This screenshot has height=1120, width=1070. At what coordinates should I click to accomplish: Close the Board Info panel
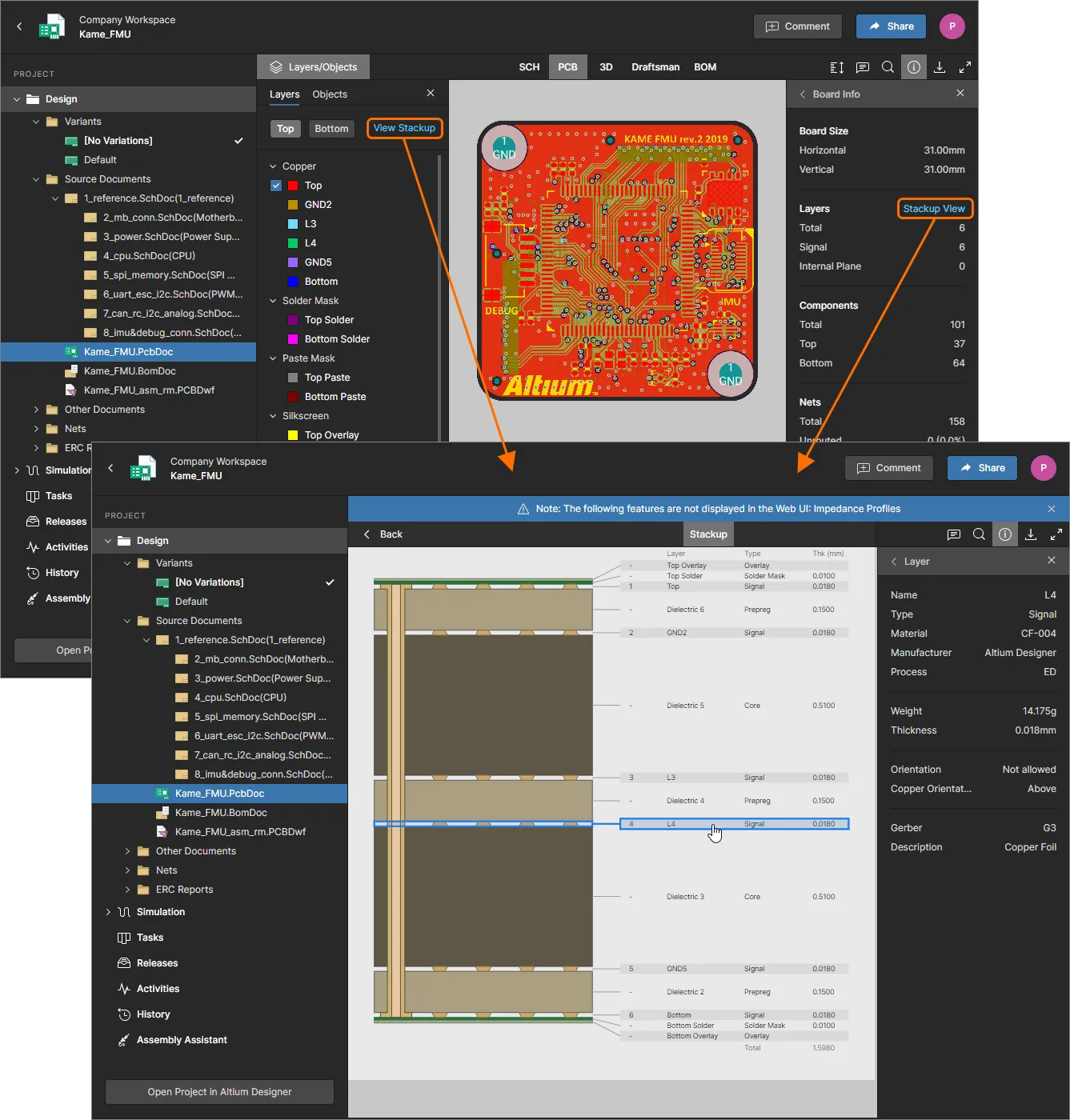pos(960,94)
